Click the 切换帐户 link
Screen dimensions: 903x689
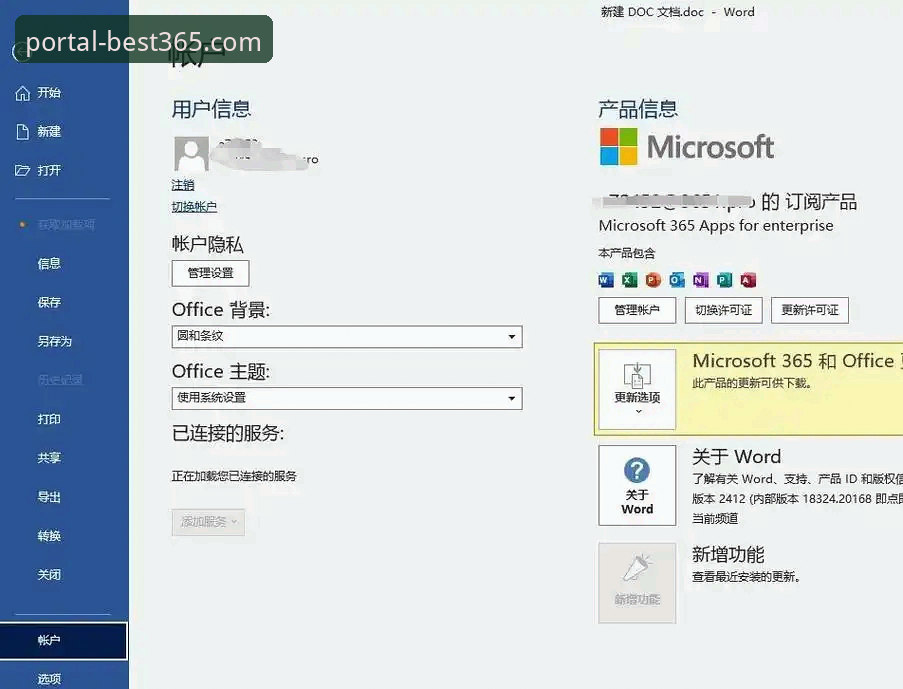(x=194, y=207)
